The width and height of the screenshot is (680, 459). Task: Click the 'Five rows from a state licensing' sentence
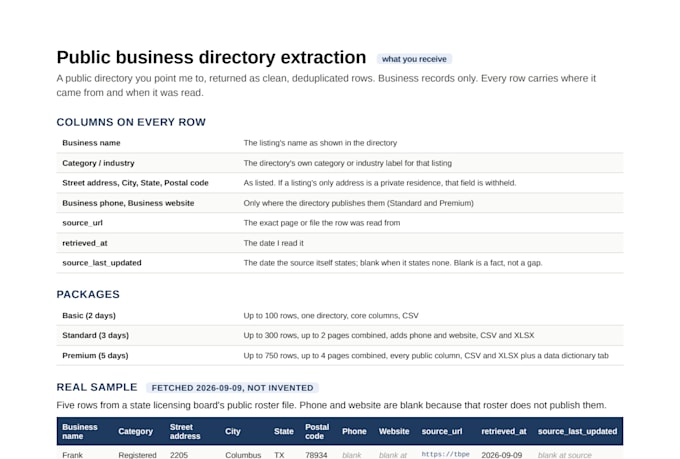pos(331,405)
